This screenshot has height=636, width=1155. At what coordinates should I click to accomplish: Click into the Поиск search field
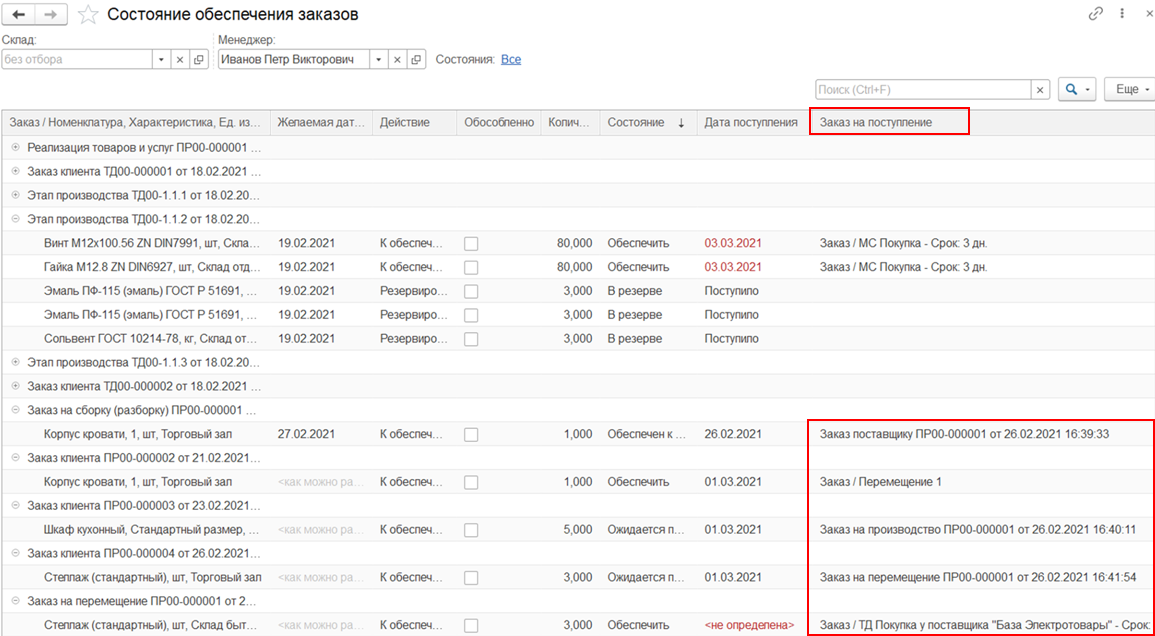point(922,90)
